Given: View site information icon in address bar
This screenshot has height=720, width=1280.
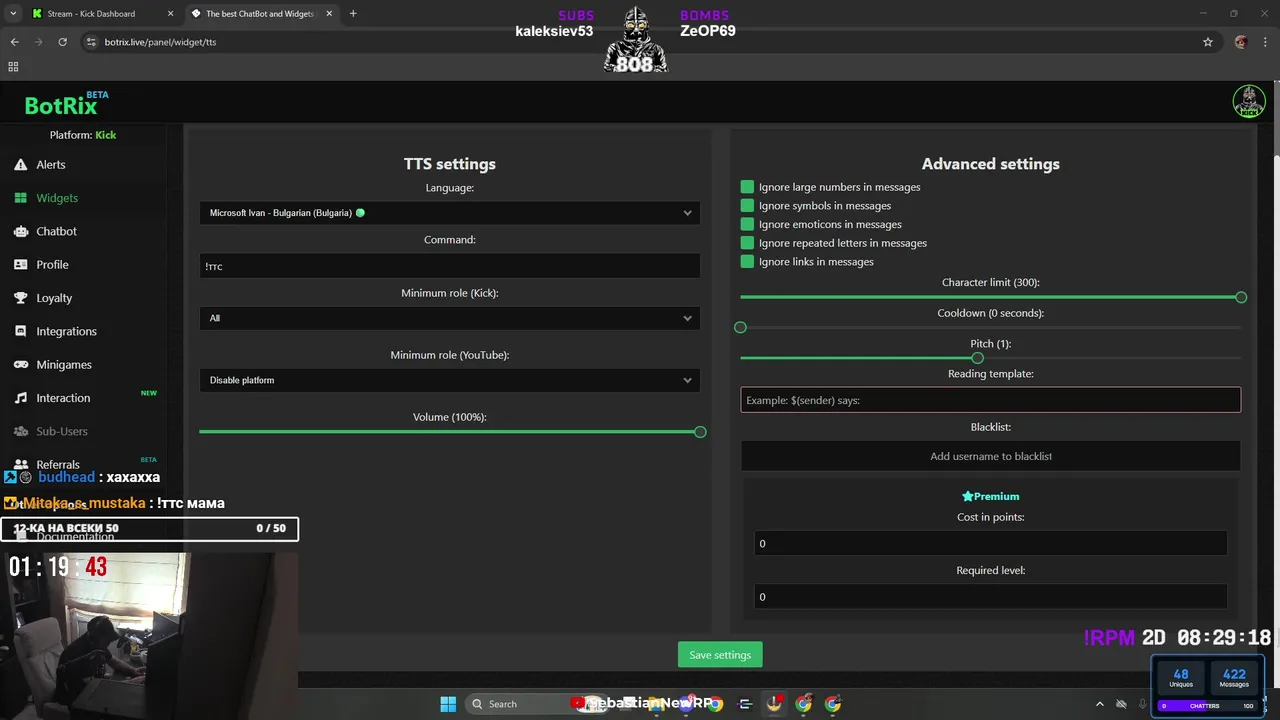Looking at the screenshot, I should [90, 42].
